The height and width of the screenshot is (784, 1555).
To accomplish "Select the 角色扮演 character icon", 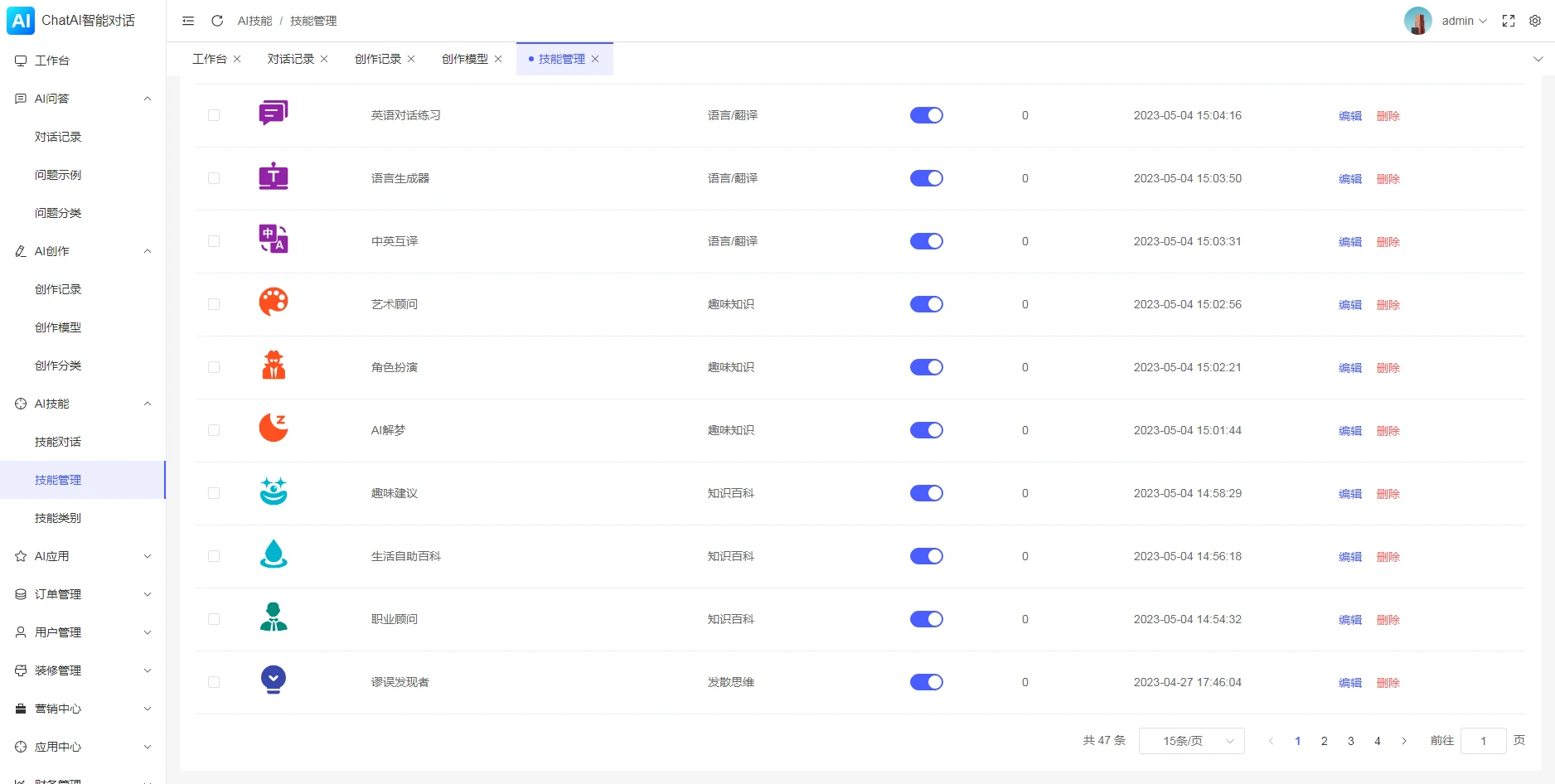I will tap(273, 365).
